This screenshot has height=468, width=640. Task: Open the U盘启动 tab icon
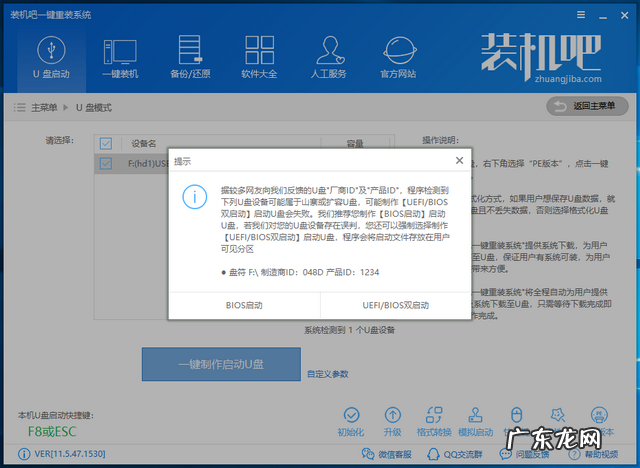tap(51, 49)
